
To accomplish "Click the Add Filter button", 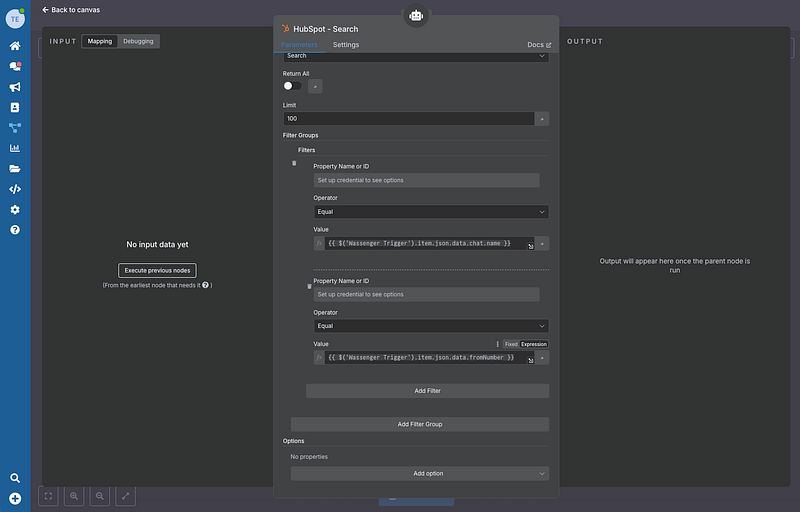I will click(x=427, y=391).
